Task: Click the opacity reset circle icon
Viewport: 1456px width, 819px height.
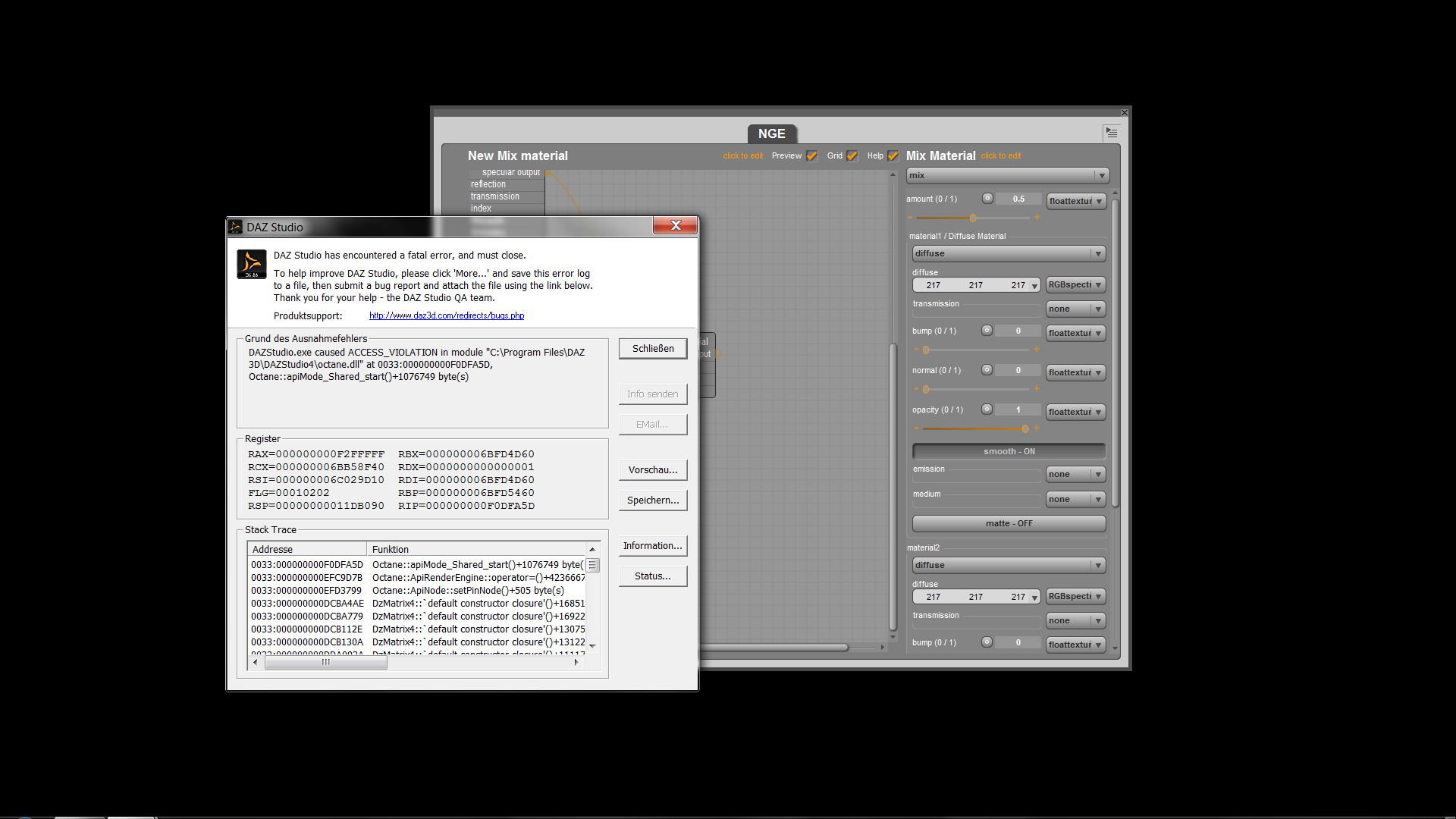Action: [x=987, y=409]
